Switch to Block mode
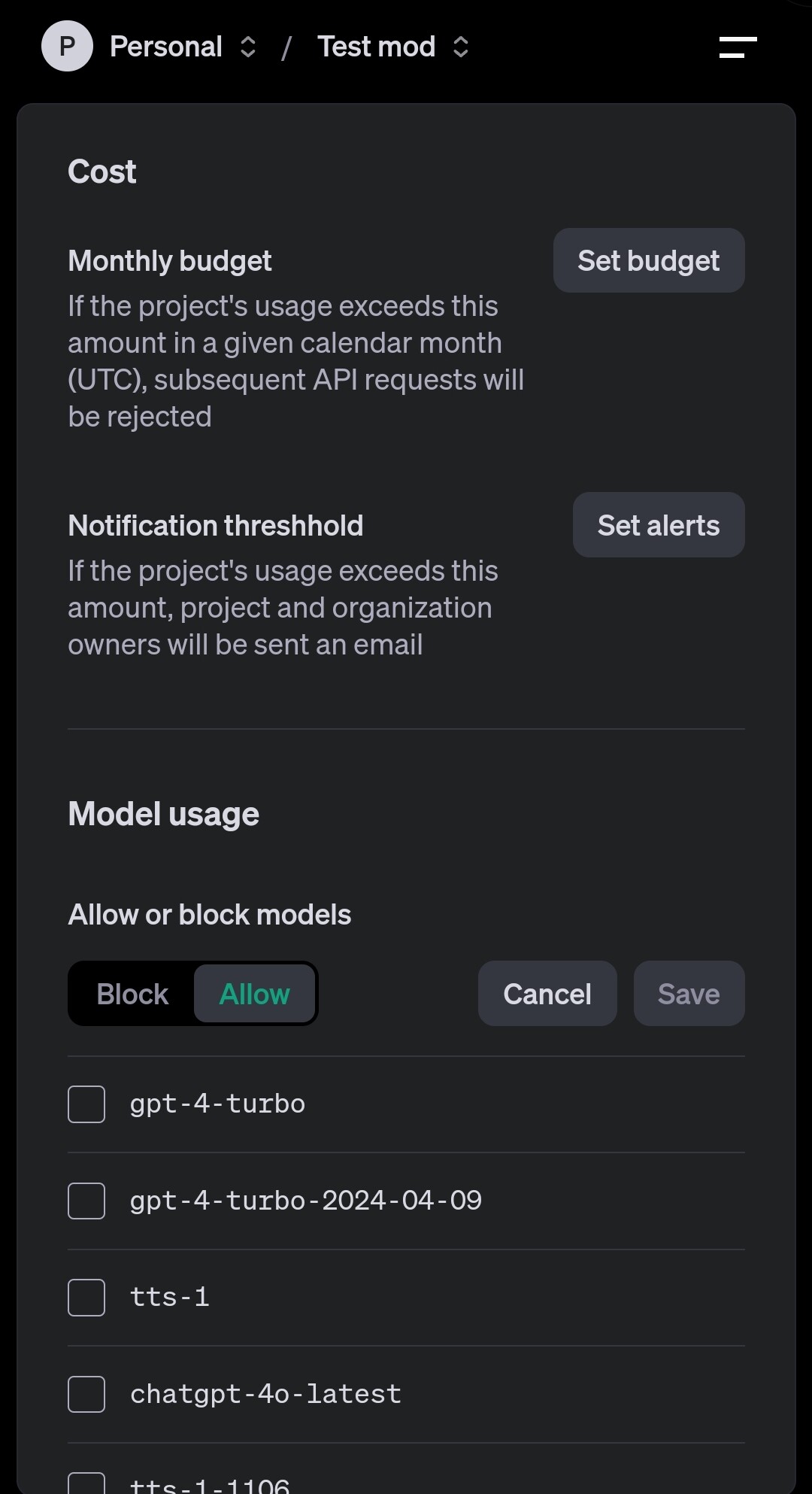This screenshot has height=1494, width=812. click(x=132, y=994)
